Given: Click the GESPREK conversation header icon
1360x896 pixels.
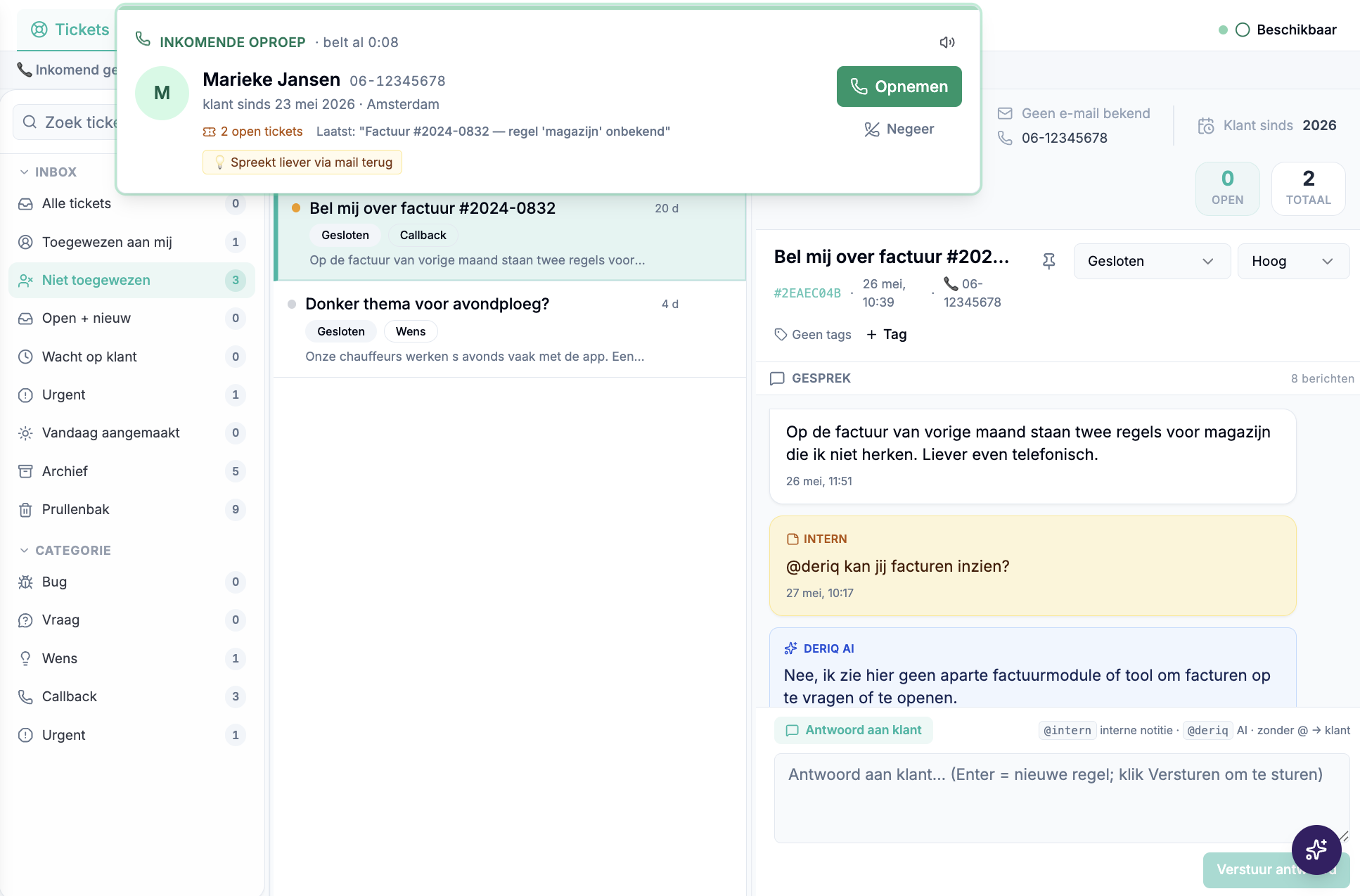Looking at the screenshot, I should pyautogui.click(x=777, y=378).
